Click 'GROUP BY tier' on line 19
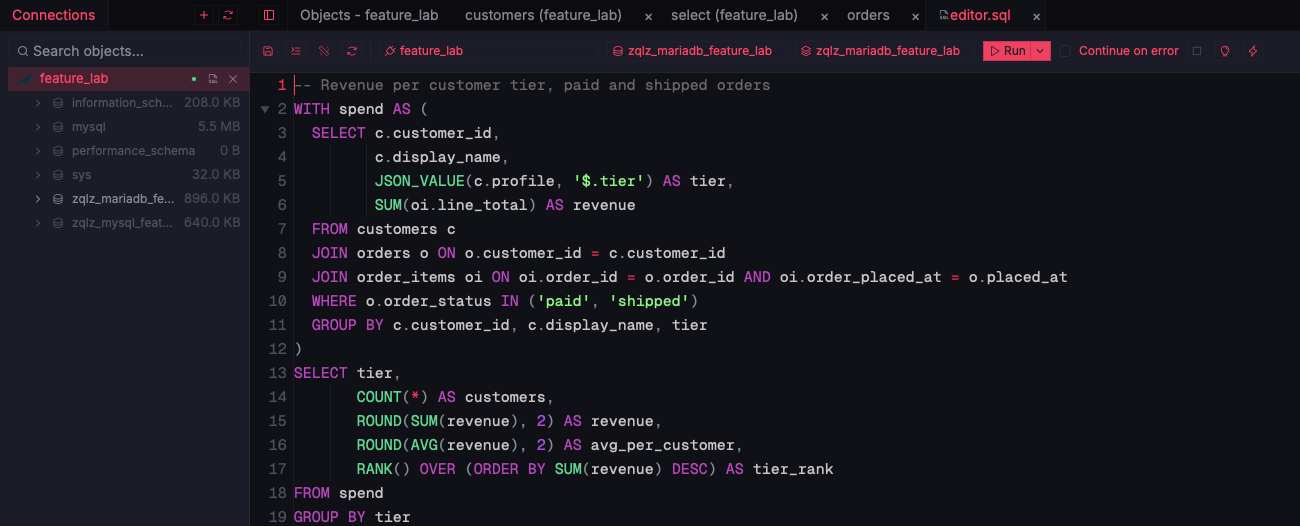Viewport: 1300px width, 526px height. (x=352, y=517)
